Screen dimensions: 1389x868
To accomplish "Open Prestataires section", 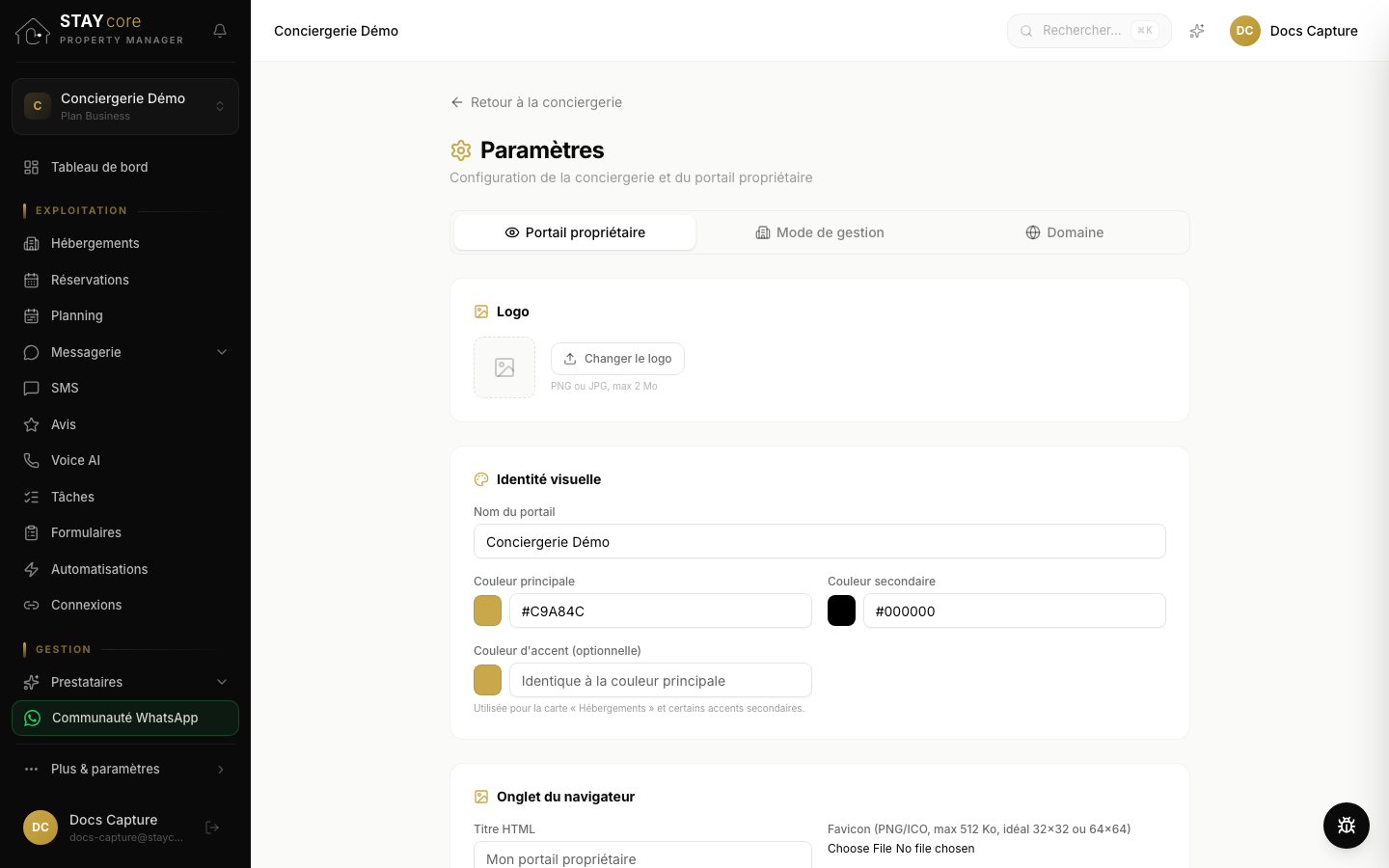I will pyautogui.click(x=125, y=682).
